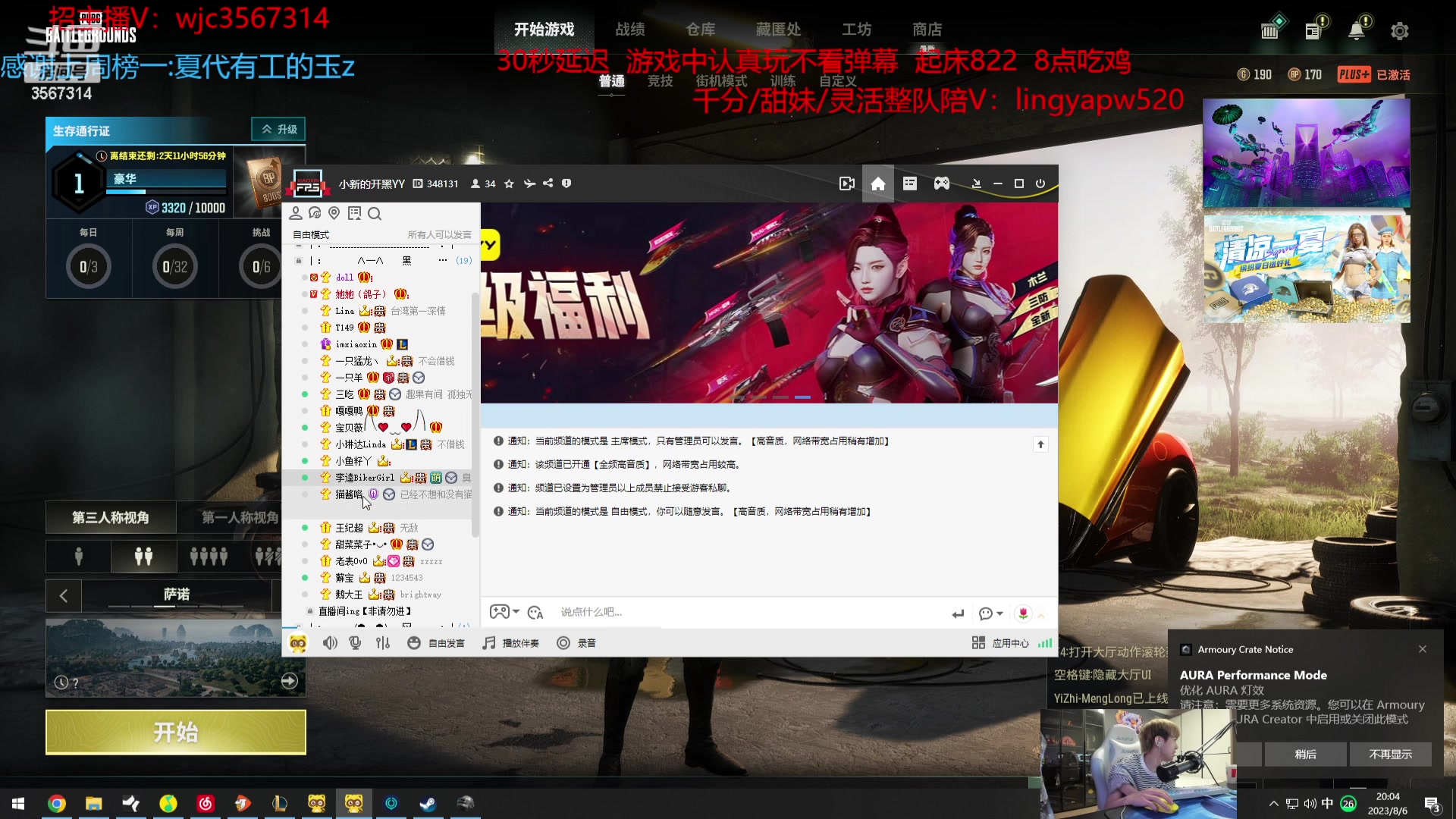Select 第一人称视角 first-person view
This screenshot has height=819, width=1456.
click(240, 517)
